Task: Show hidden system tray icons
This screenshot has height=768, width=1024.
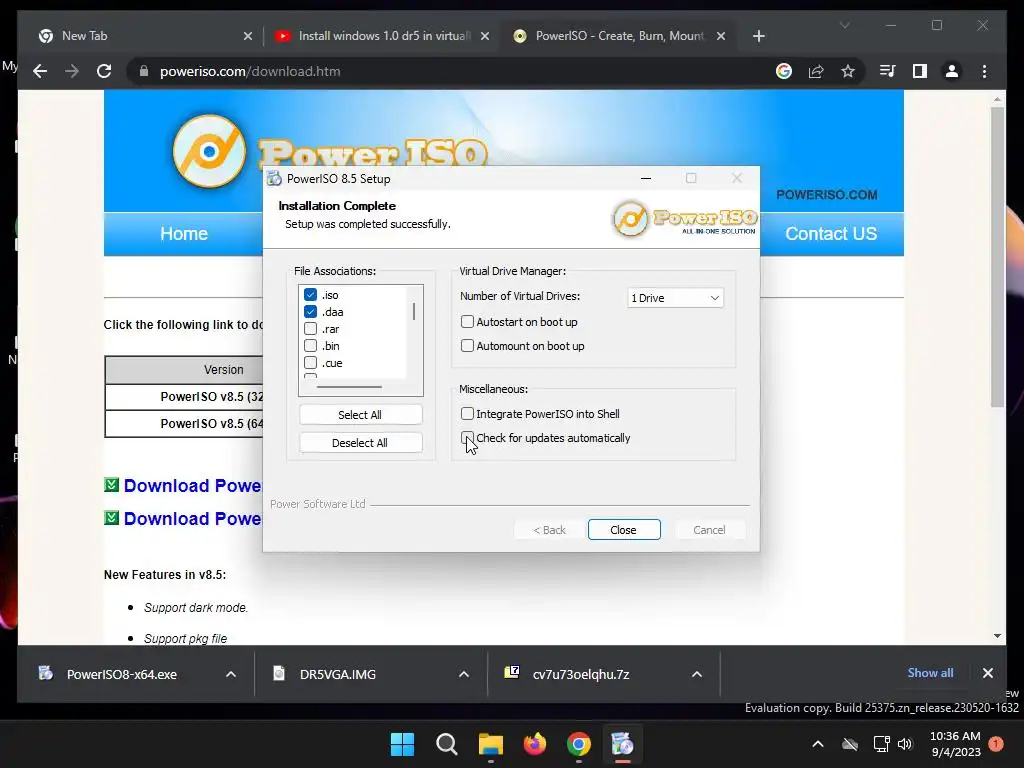Action: (x=818, y=744)
